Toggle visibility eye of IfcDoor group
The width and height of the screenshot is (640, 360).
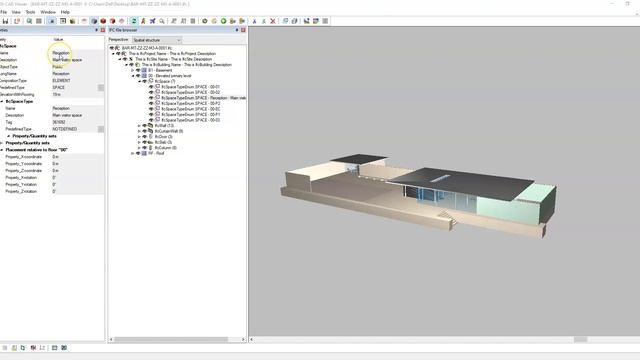pos(144,137)
